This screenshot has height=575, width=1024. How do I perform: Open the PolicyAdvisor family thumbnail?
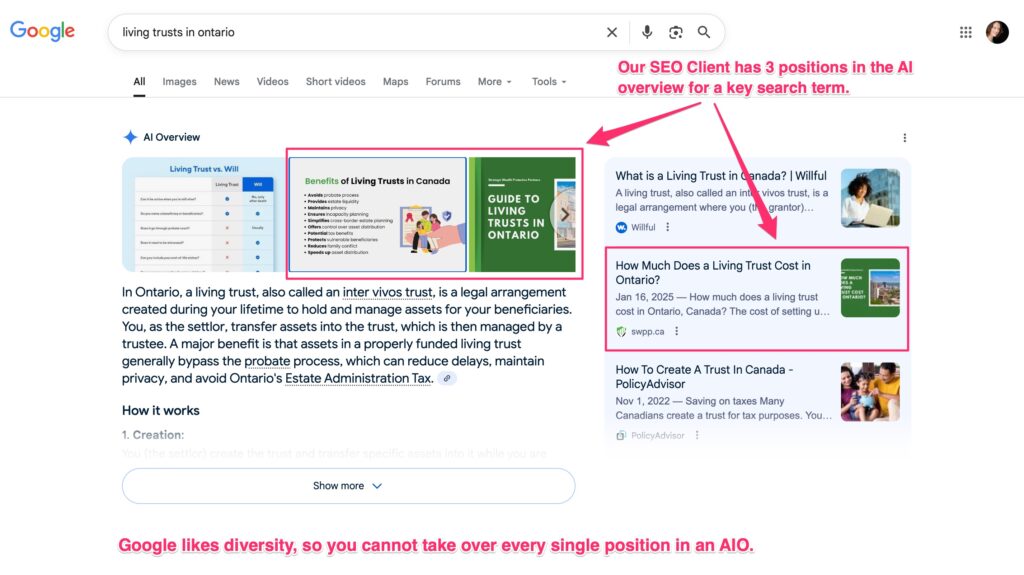click(x=870, y=392)
